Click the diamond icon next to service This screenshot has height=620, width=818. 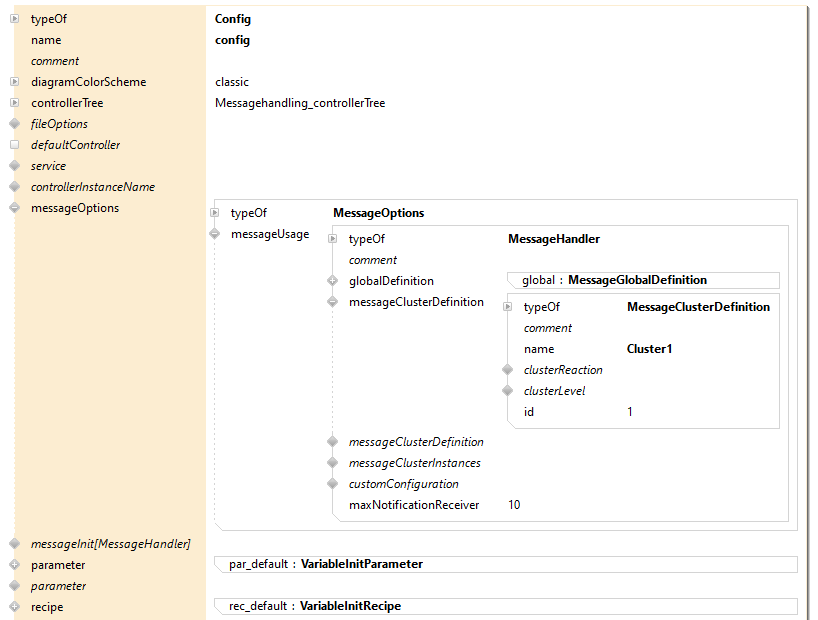pyautogui.click(x=14, y=166)
